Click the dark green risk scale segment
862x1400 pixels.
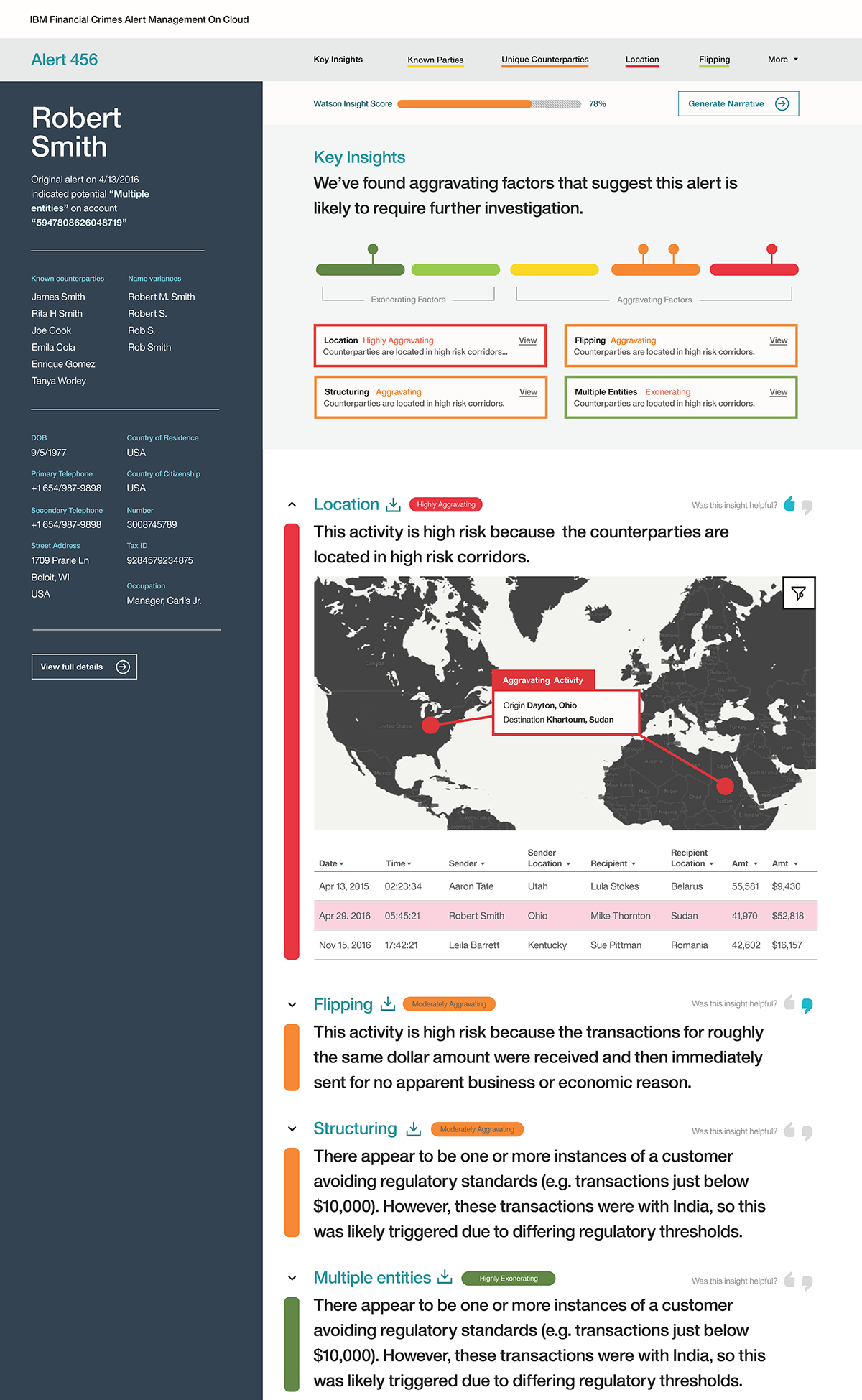tap(360, 270)
